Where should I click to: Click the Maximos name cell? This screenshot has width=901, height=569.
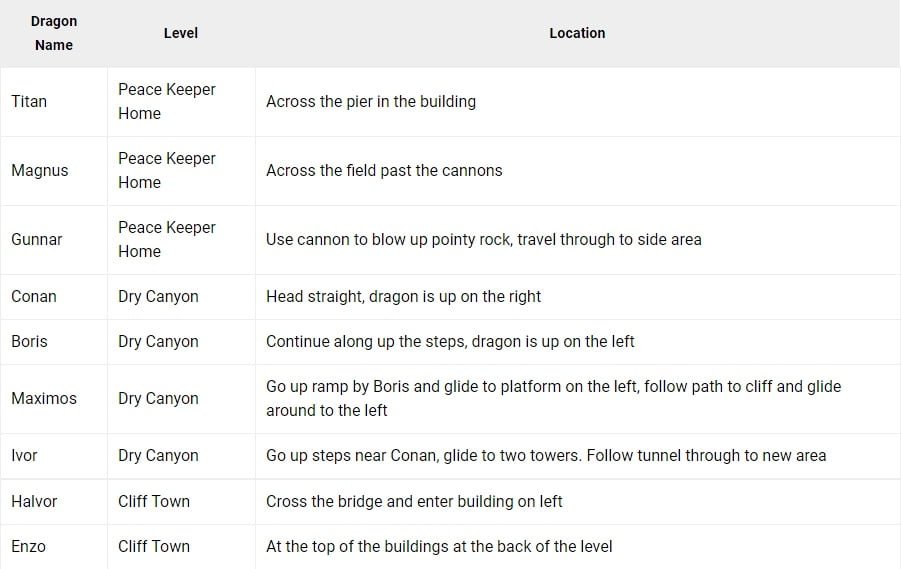click(43, 398)
